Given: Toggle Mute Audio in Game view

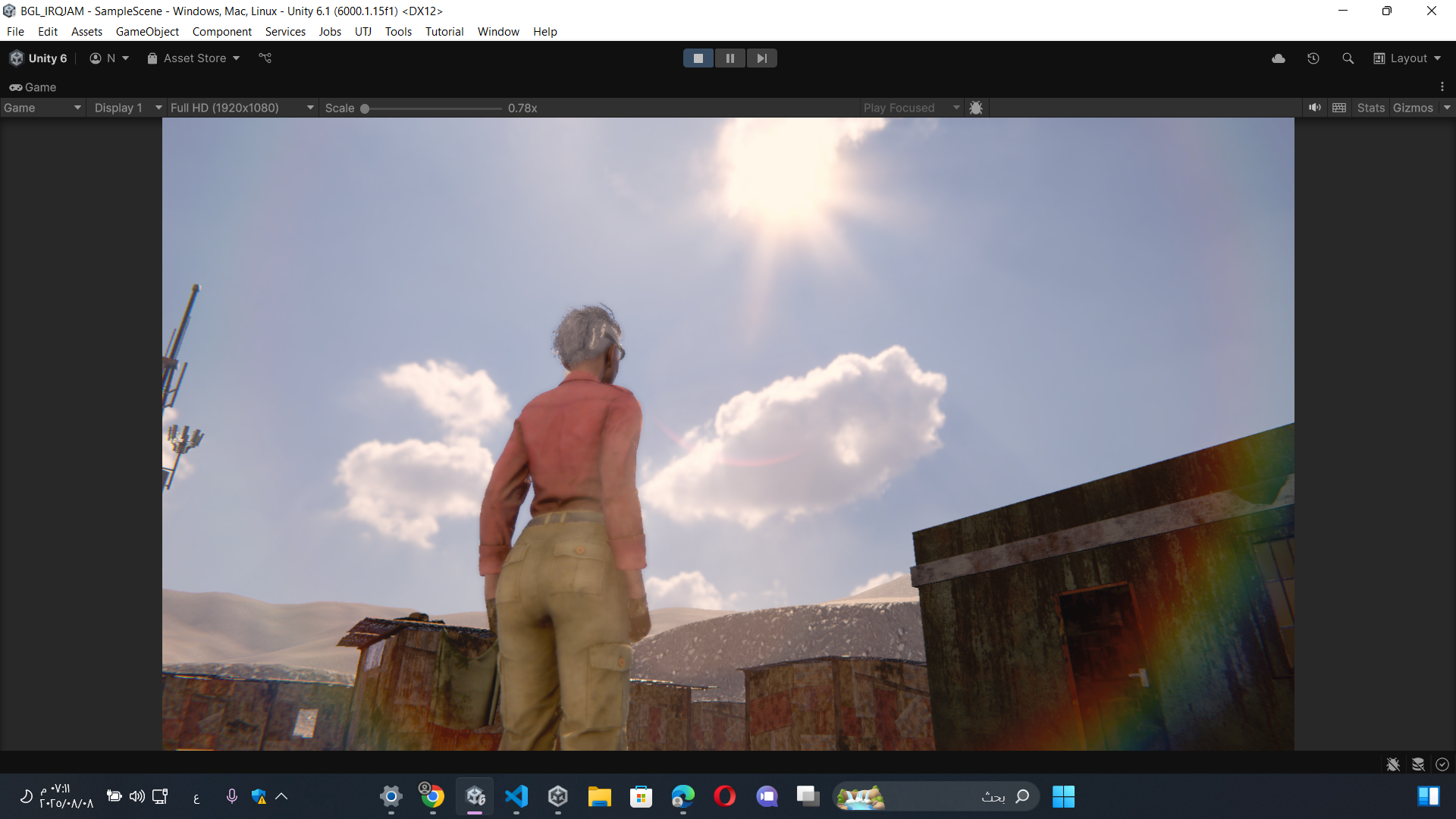Looking at the screenshot, I should [x=1315, y=108].
